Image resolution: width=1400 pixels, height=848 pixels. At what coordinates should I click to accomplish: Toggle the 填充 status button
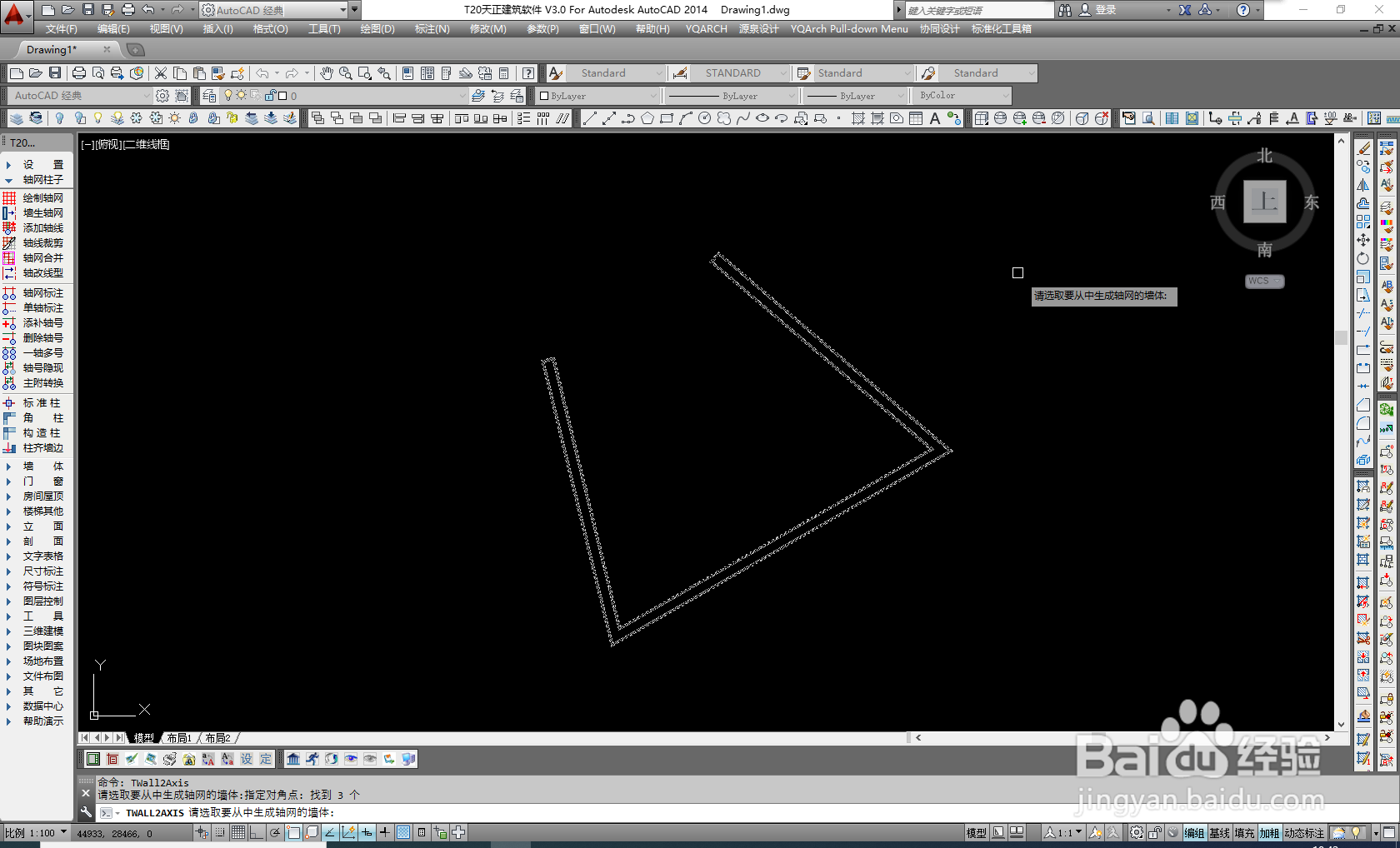[x=1244, y=833]
